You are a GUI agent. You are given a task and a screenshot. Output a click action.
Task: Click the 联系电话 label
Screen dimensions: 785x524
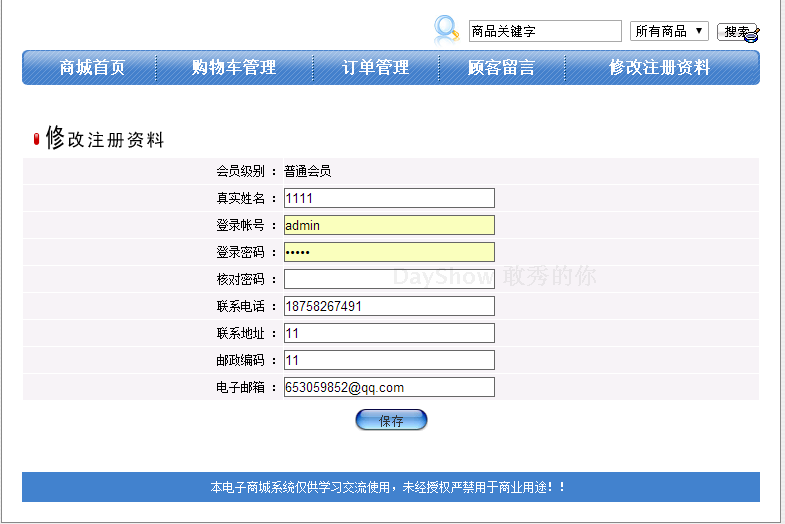click(x=240, y=307)
